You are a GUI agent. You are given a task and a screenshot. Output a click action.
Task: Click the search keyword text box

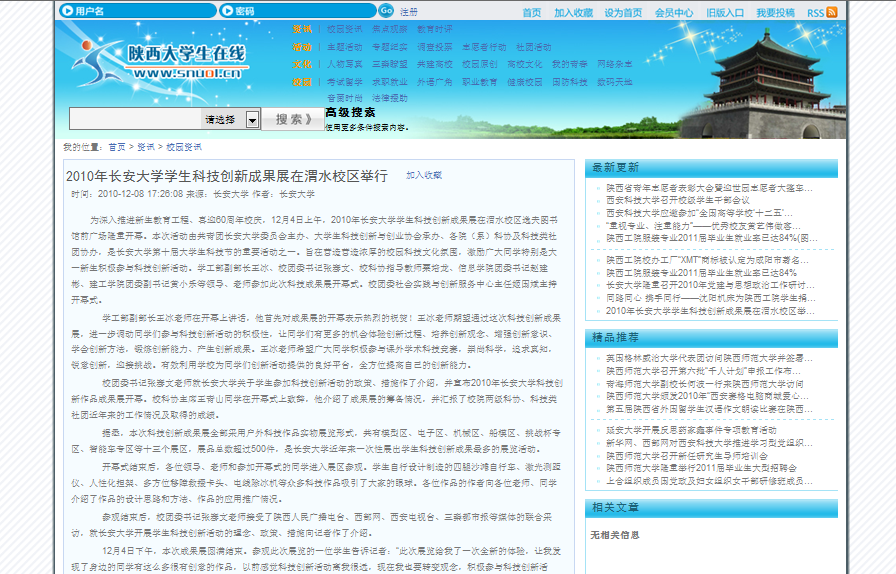click(135, 119)
